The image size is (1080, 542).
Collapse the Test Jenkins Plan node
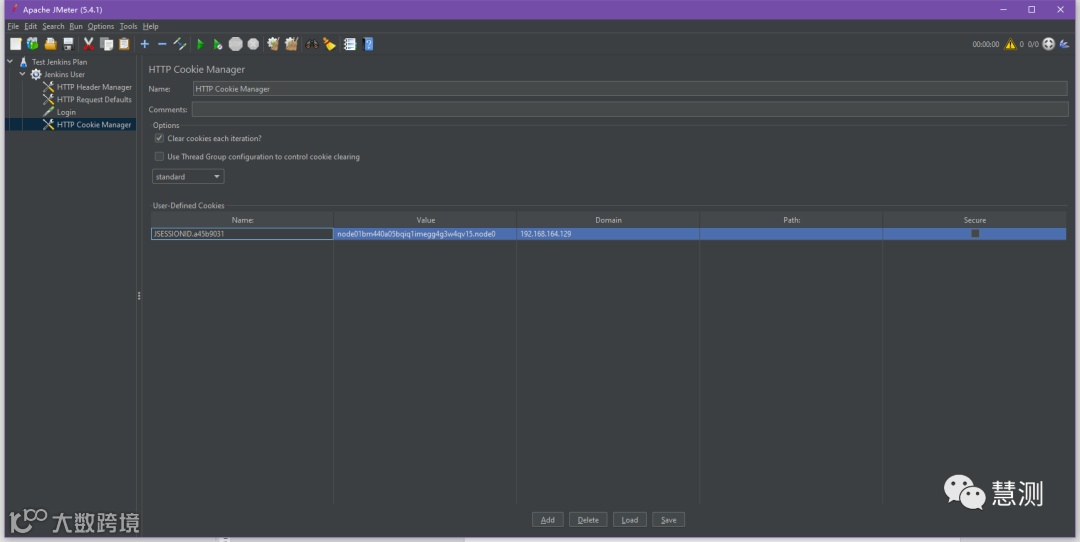tap(10, 61)
